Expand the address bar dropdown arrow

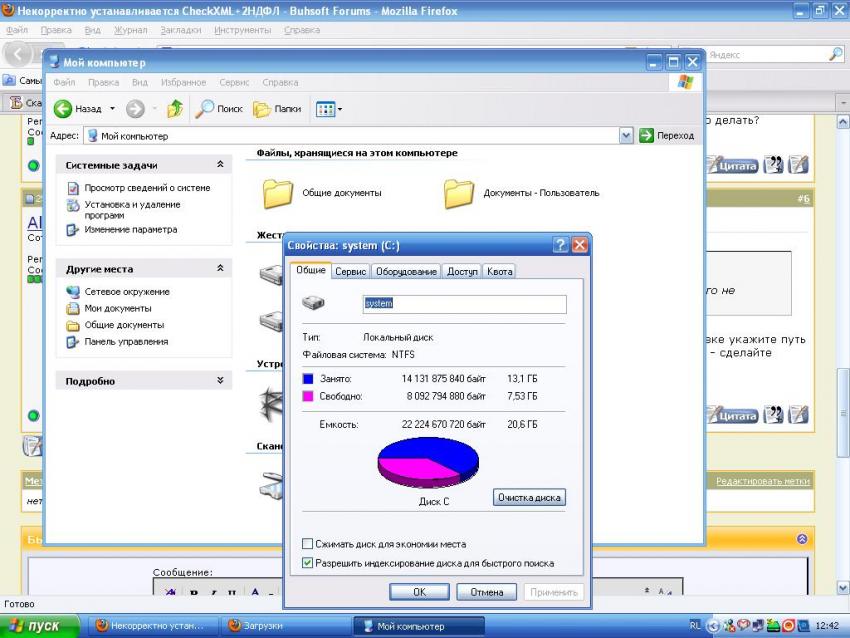(x=626, y=136)
